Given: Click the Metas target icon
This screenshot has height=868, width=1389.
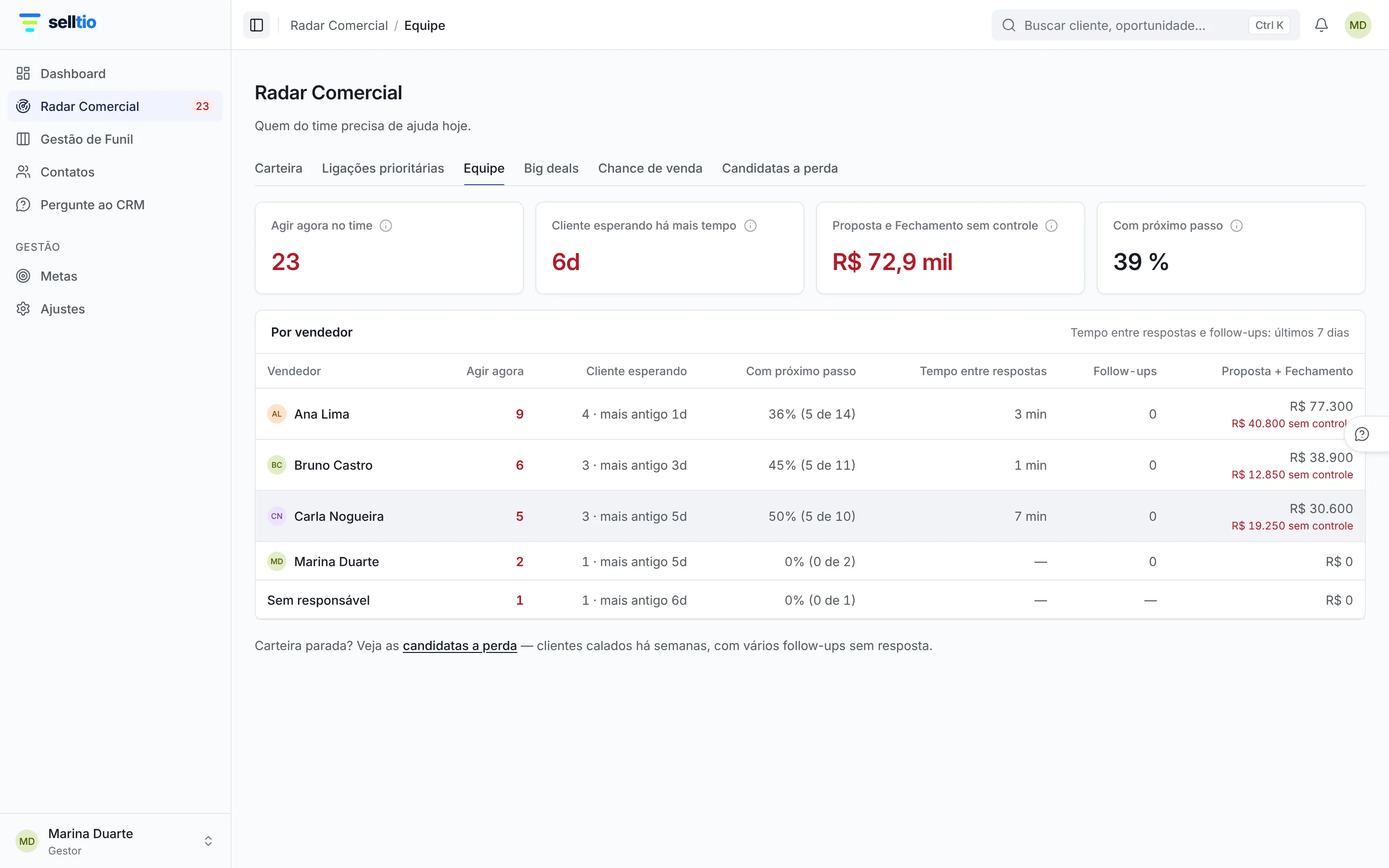Looking at the screenshot, I should (x=23, y=276).
